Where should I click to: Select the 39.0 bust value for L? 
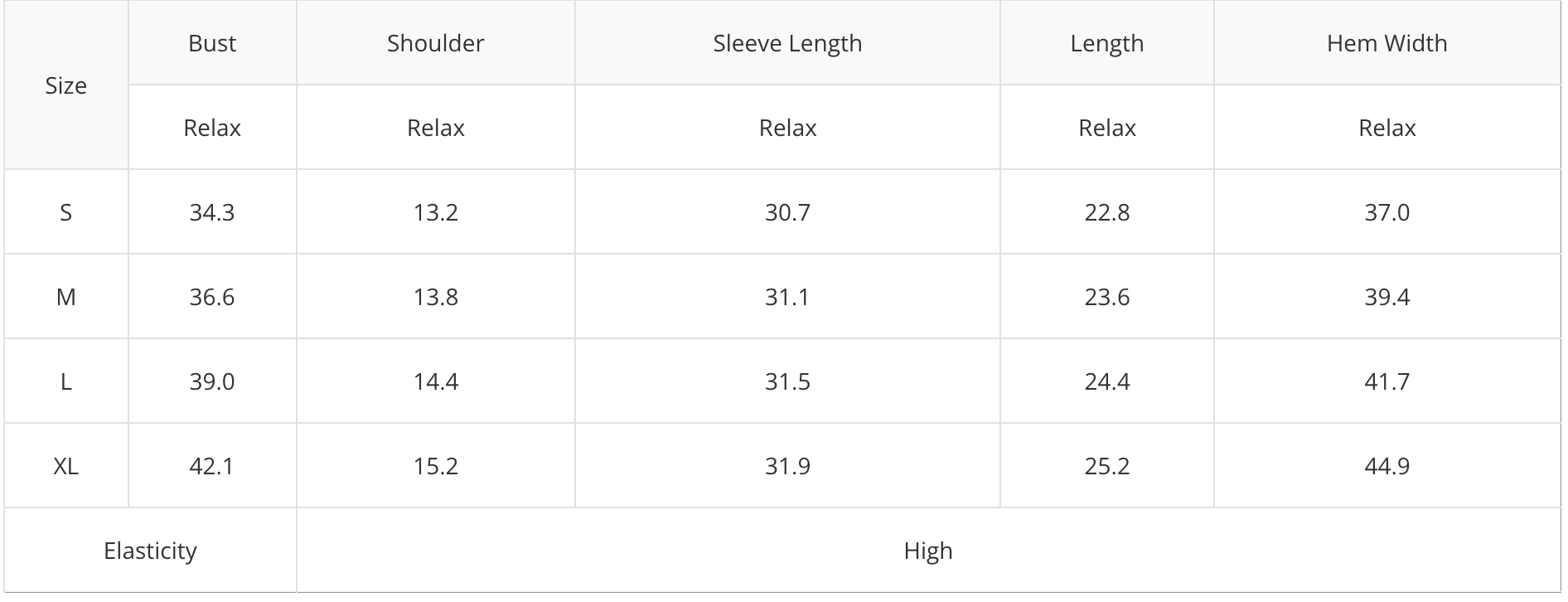(212, 381)
